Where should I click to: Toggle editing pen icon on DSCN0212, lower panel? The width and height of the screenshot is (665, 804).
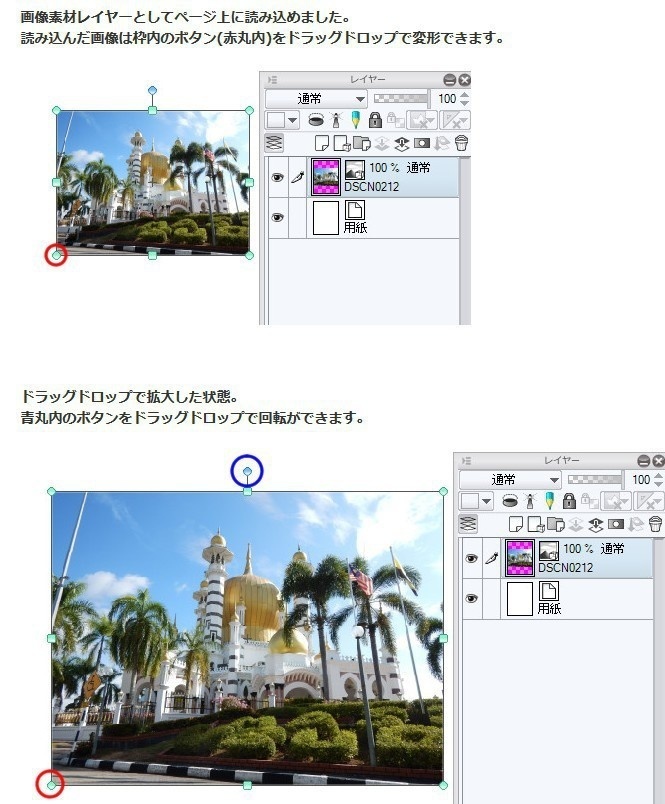[492, 558]
